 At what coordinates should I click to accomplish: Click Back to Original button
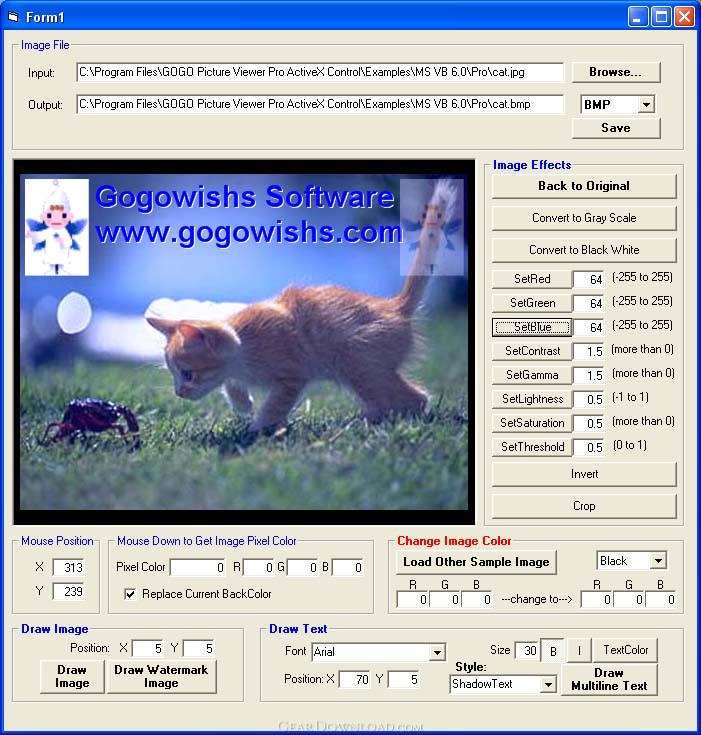[x=584, y=186]
